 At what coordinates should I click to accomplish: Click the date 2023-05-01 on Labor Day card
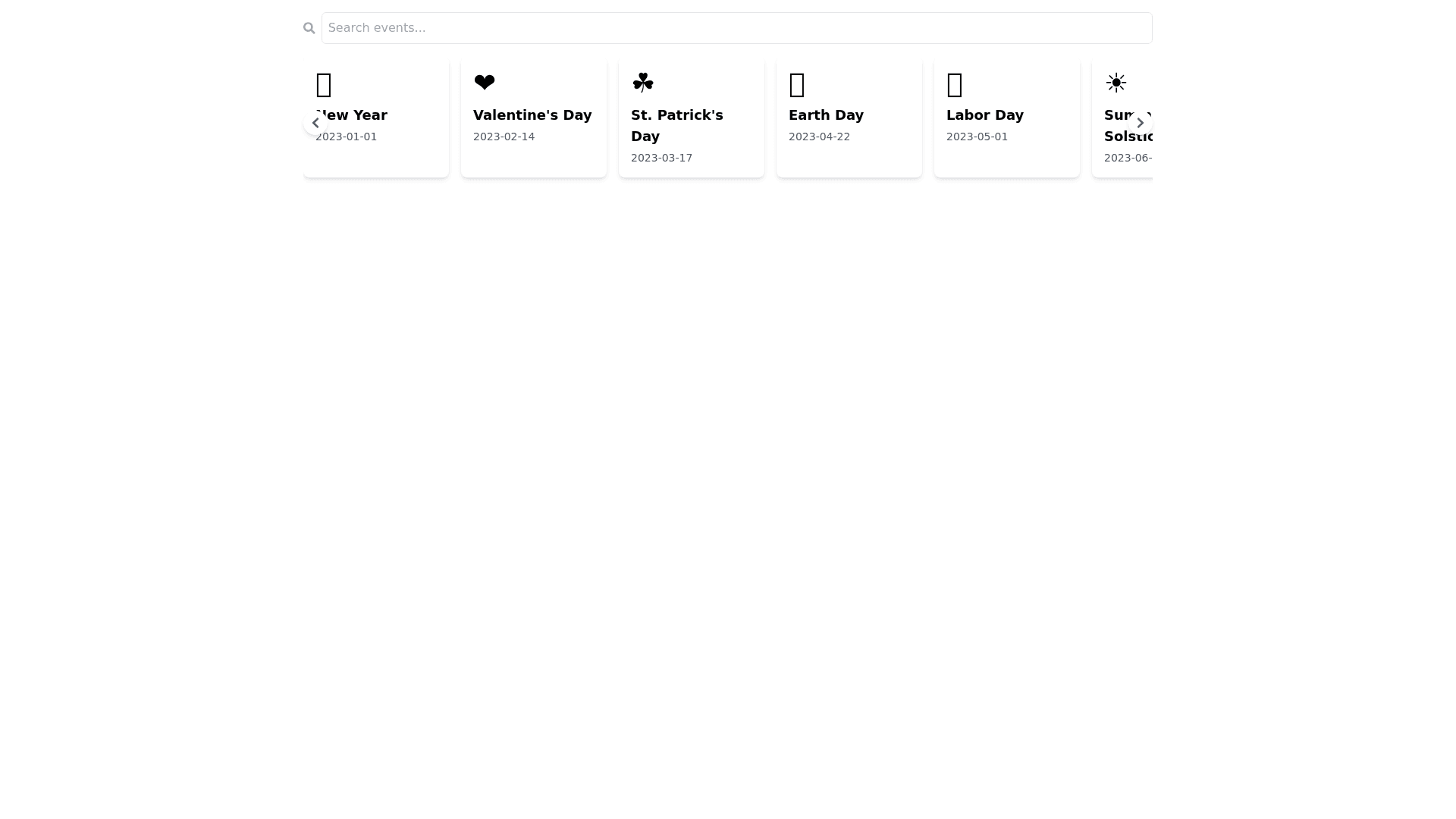pos(977,136)
